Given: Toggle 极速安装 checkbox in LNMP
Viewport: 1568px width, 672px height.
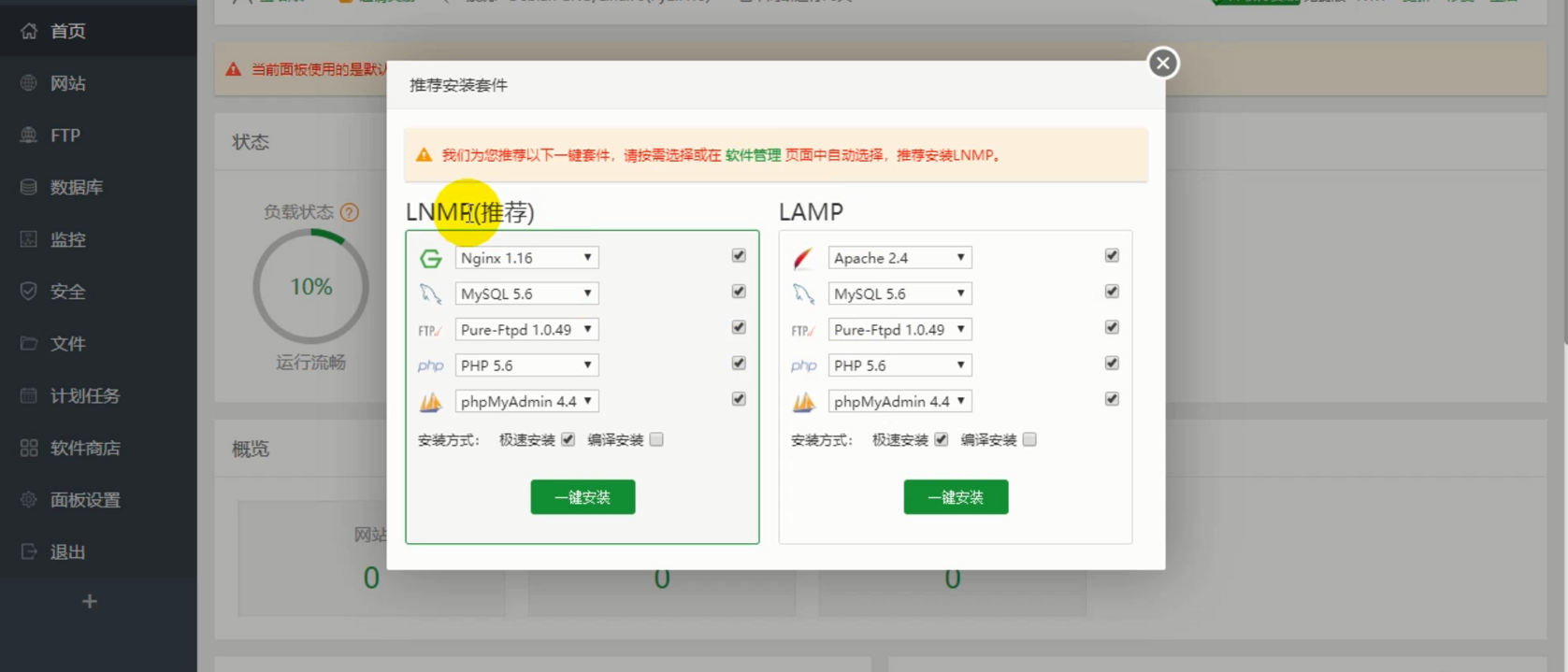Looking at the screenshot, I should click(x=568, y=439).
